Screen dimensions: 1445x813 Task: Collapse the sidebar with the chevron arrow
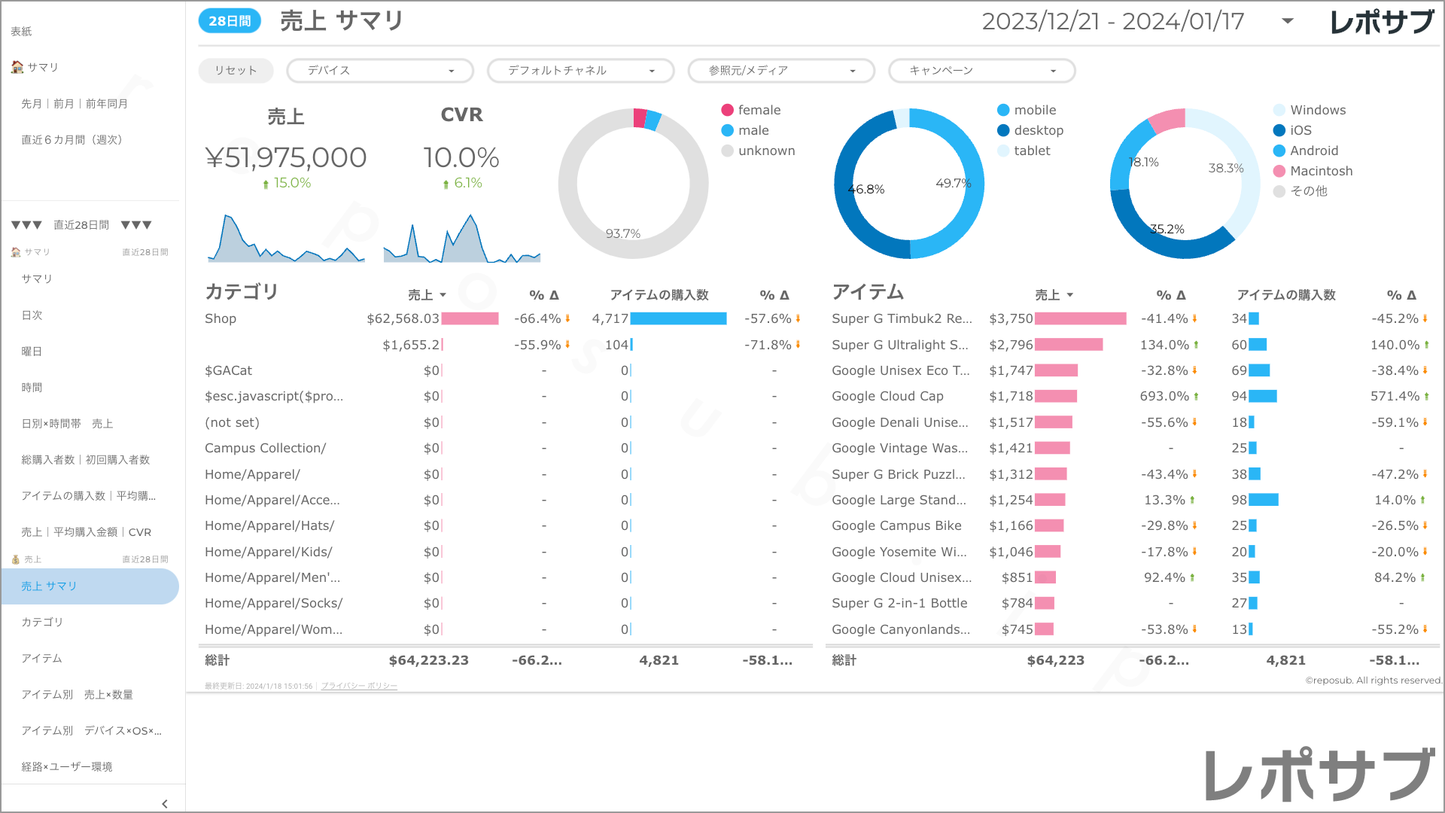click(x=165, y=803)
